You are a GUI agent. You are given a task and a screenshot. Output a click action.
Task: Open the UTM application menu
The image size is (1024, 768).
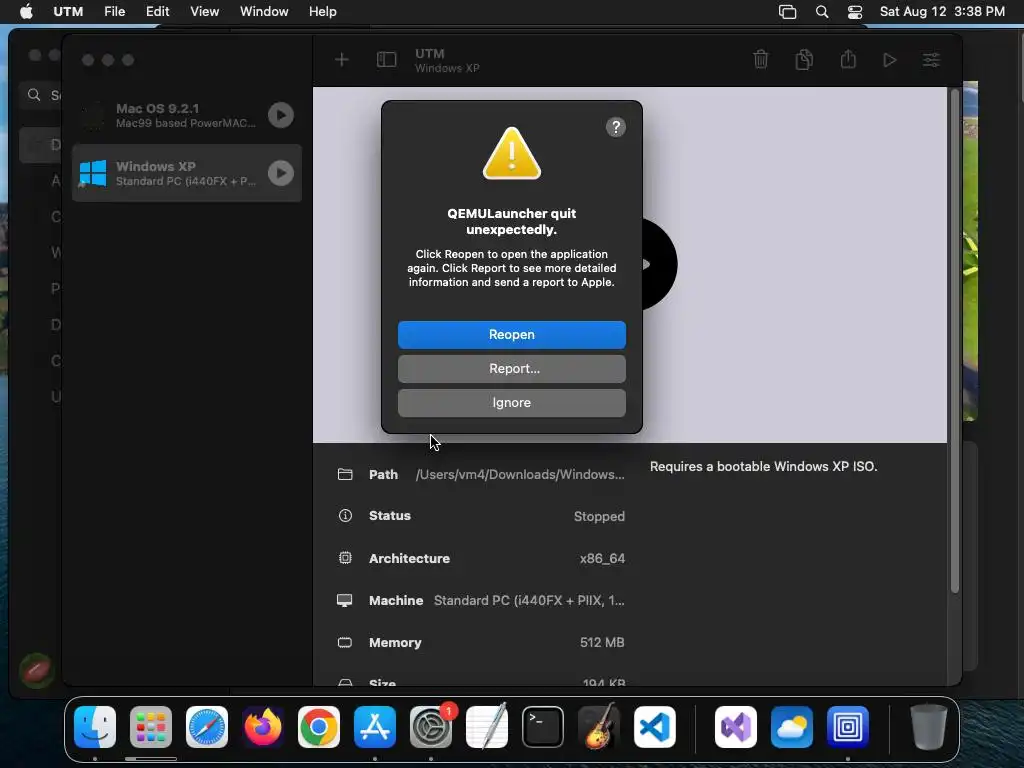68,11
